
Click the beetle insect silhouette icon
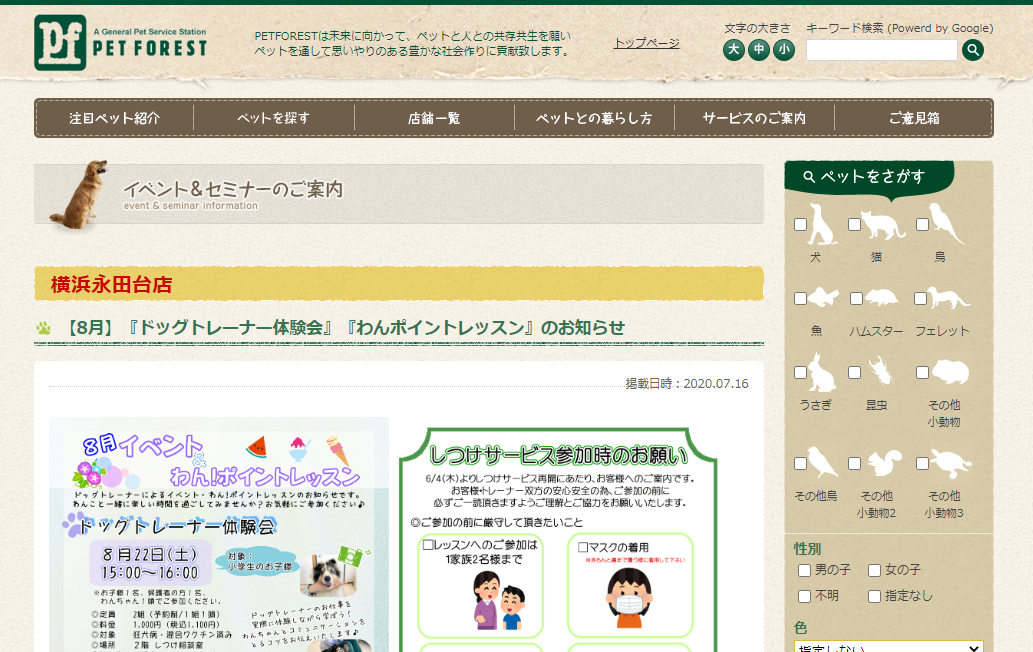[x=881, y=371]
